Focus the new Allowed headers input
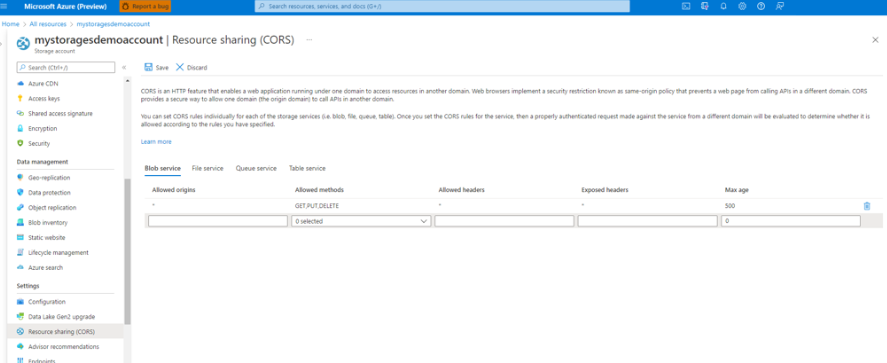This screenshot has height=363, width=887. click(x=505, y=221)
